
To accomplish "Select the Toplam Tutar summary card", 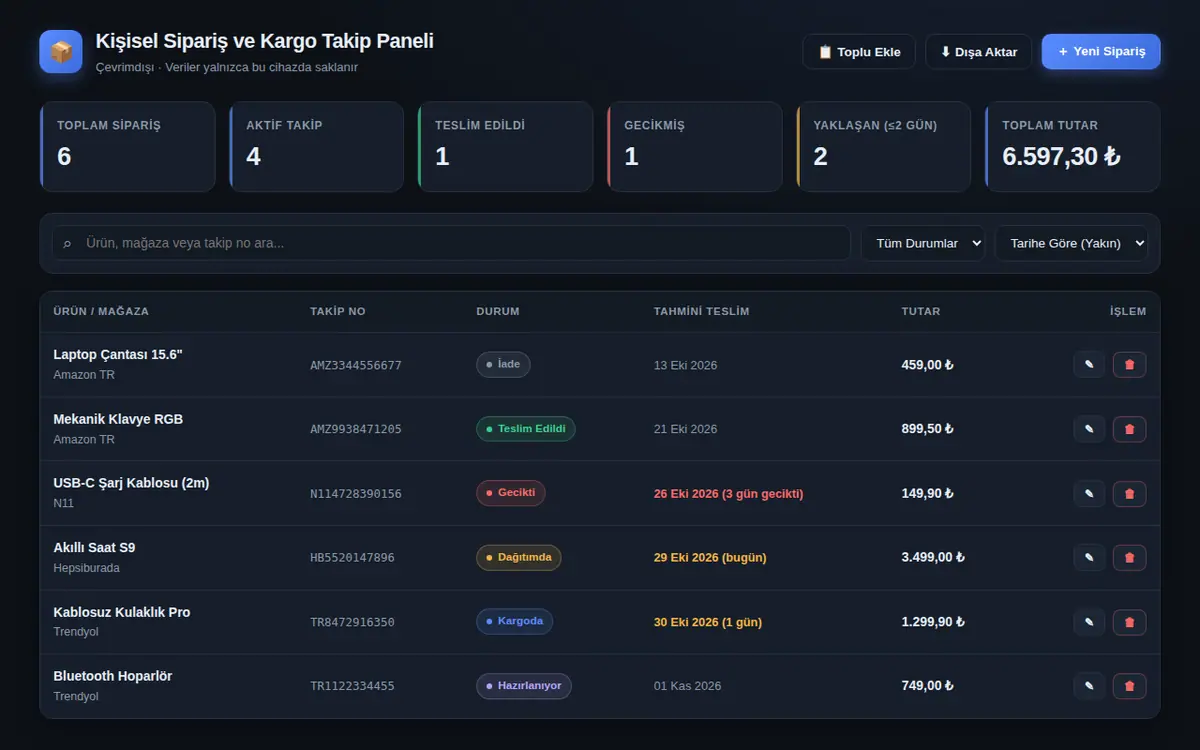I will point(1073,146).
